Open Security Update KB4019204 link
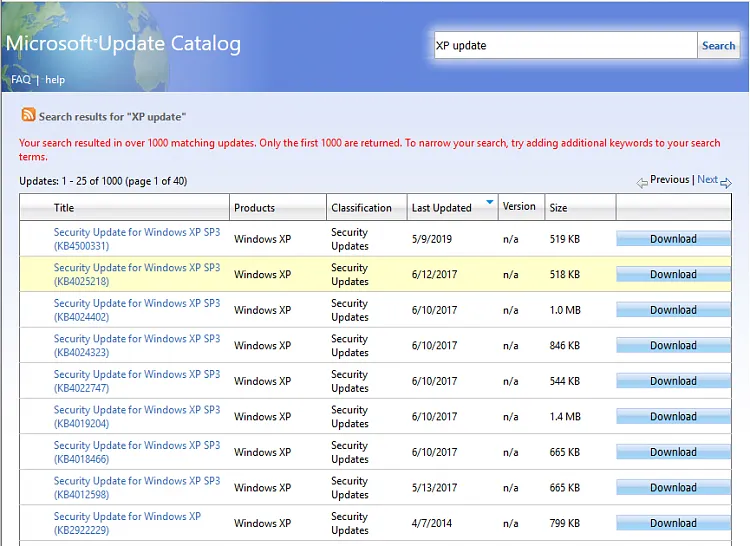Screen dimensions: 750x546 [x=137, y=416]
